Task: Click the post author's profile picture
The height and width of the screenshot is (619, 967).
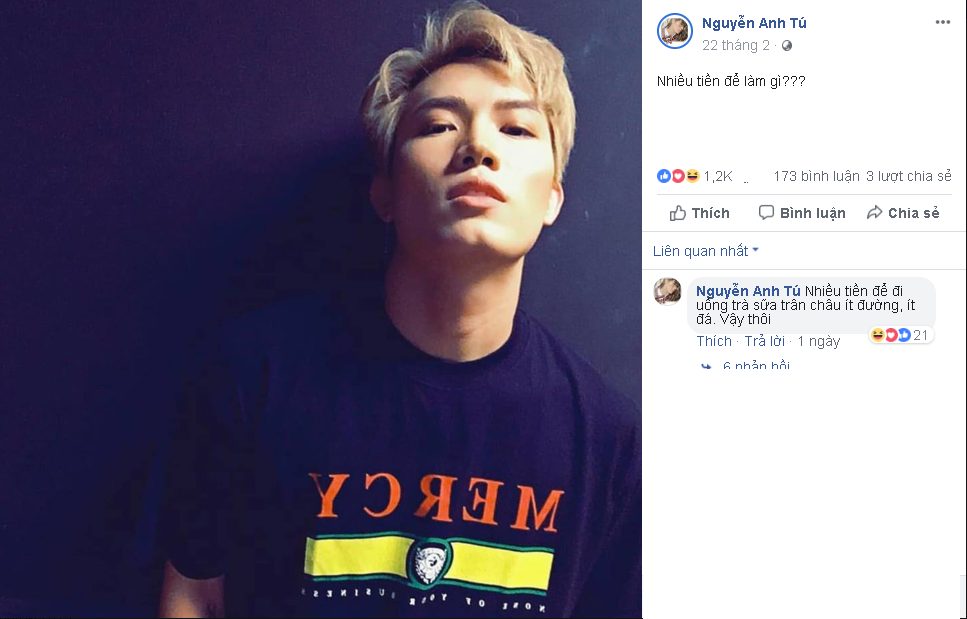Action: 674,32
